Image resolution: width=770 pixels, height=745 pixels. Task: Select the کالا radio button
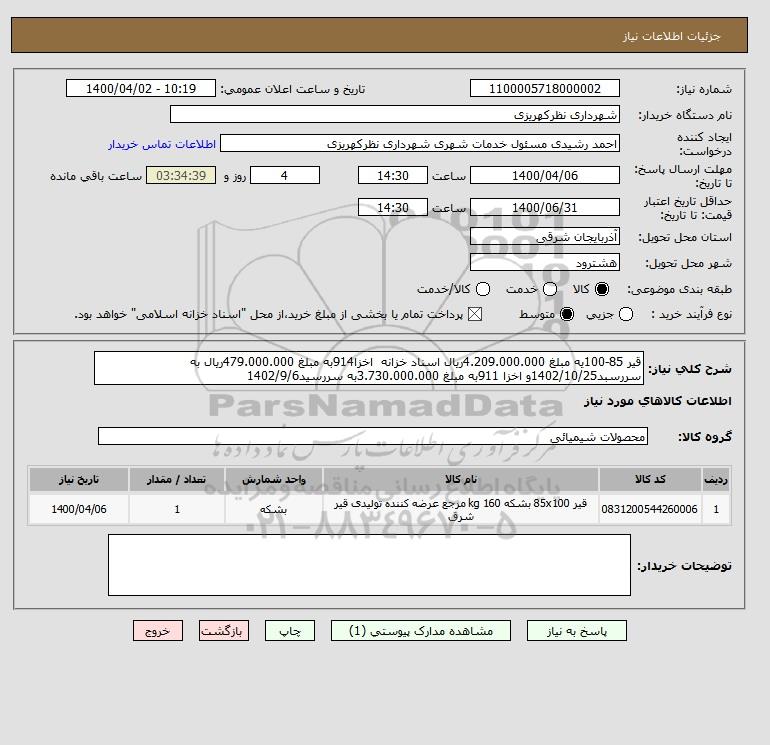602,289
